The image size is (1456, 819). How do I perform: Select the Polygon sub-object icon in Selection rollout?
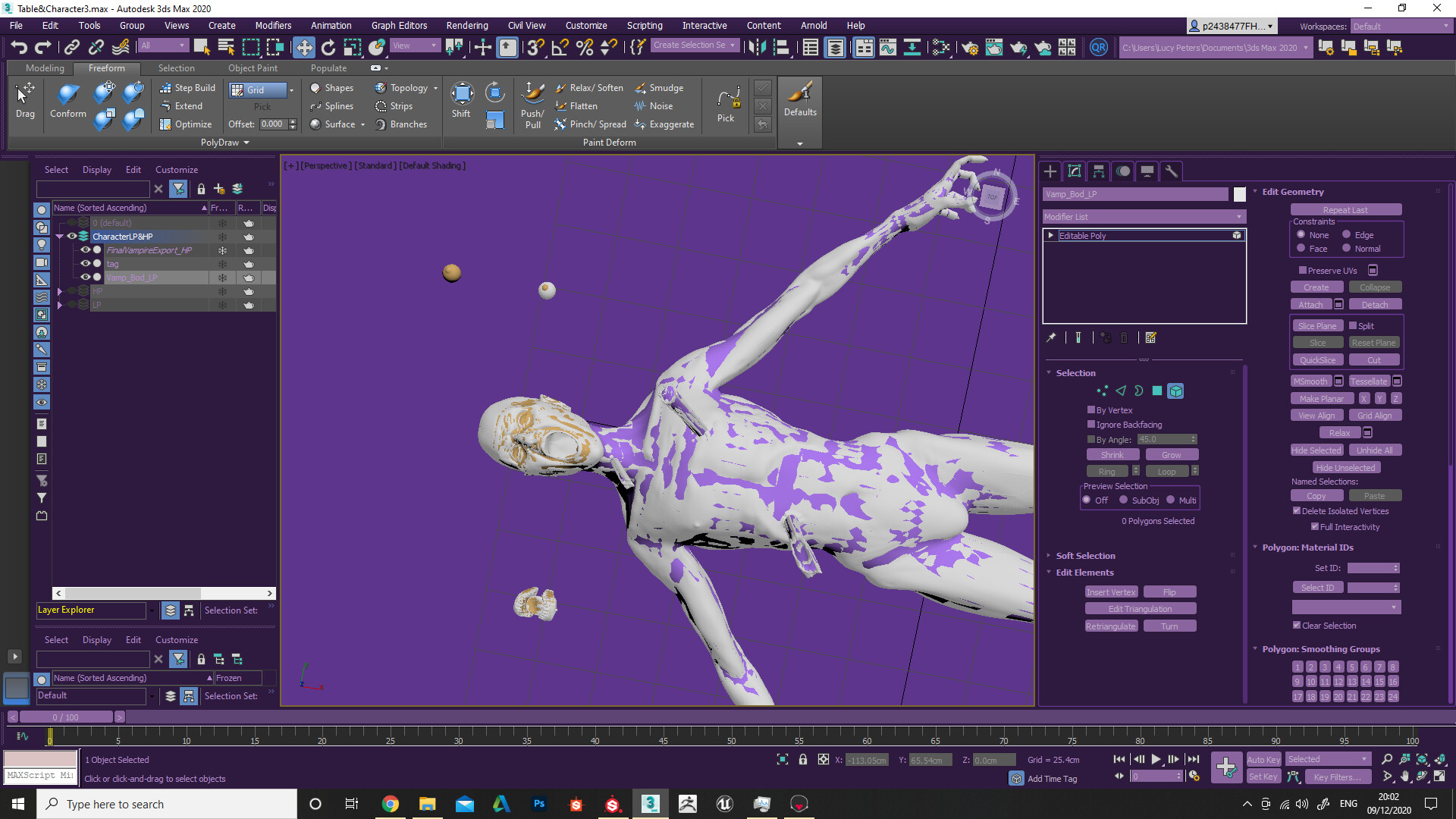tap(1156, 391)
